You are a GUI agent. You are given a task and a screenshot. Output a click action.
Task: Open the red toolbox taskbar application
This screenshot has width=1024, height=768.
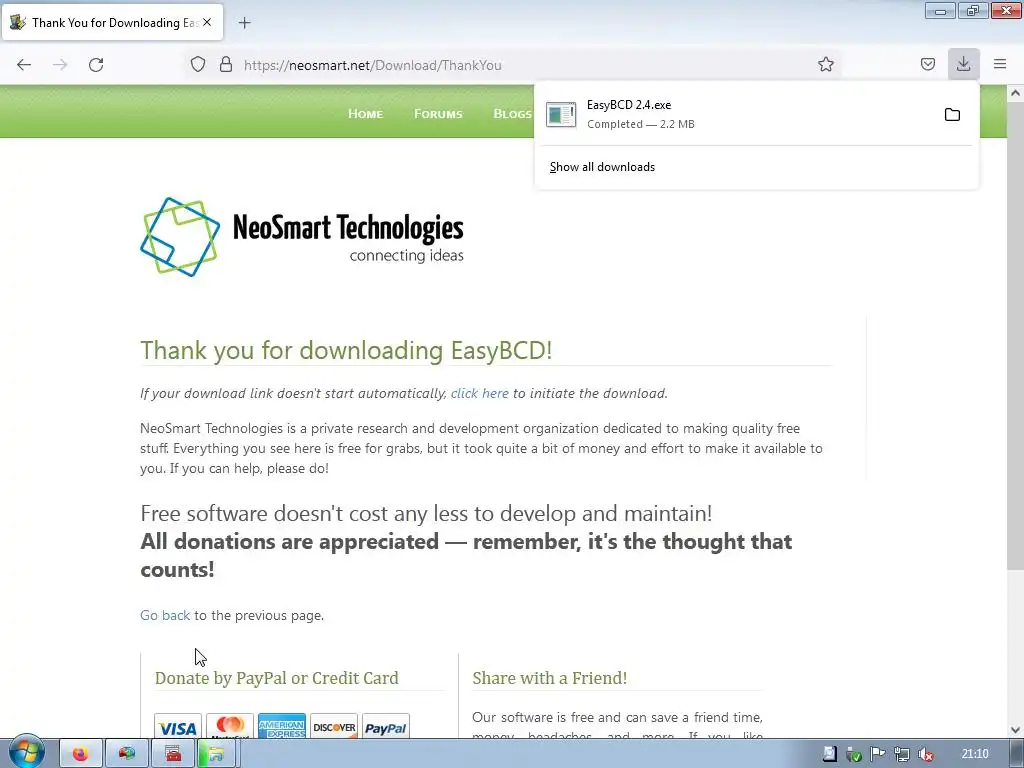[173, 754]
